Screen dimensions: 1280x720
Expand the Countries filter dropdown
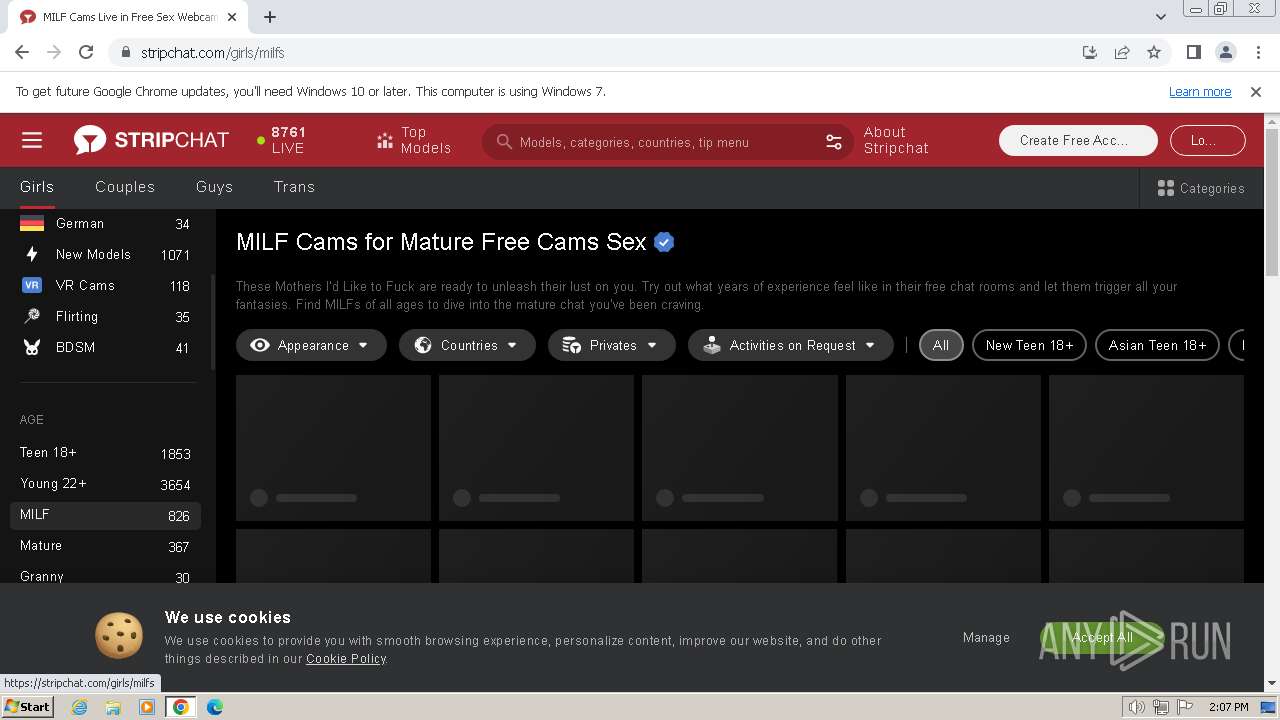pyautogui.click(x=467, y=345)
